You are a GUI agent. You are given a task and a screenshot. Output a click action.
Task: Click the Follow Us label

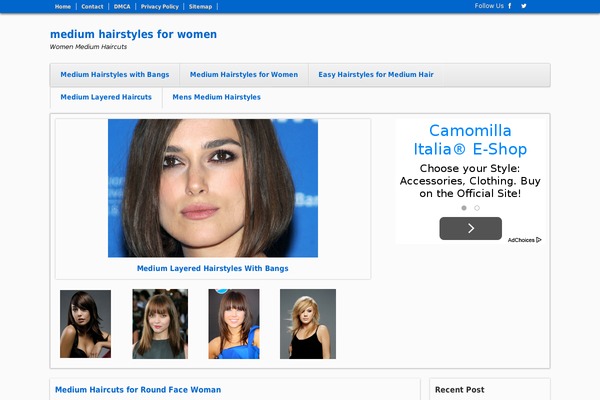point(489,6)
